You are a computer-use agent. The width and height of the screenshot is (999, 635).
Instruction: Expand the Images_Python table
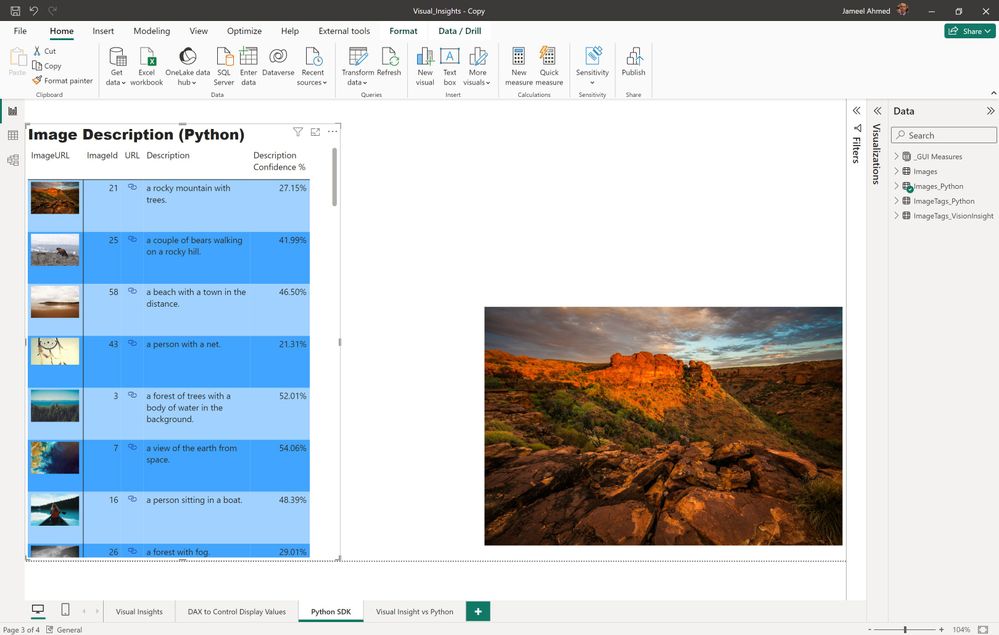[x=896, y=186]
